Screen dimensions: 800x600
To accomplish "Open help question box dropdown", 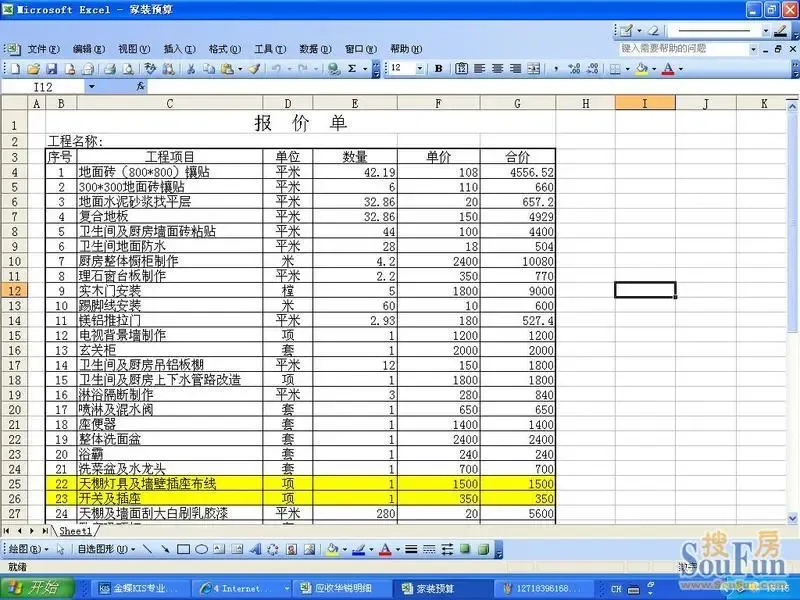I will (x=753, y=49).
